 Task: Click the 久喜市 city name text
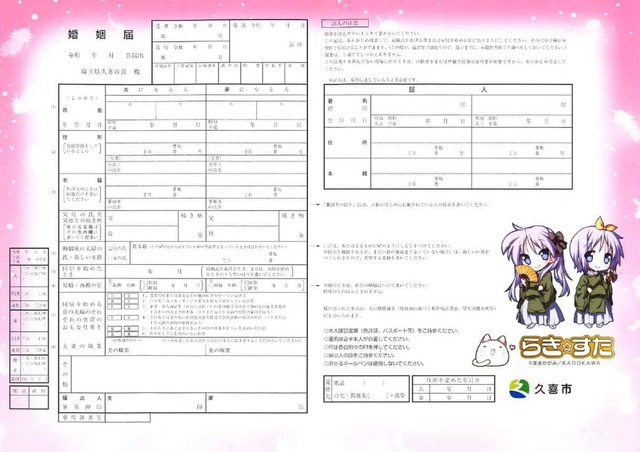[x=553, y=389]
